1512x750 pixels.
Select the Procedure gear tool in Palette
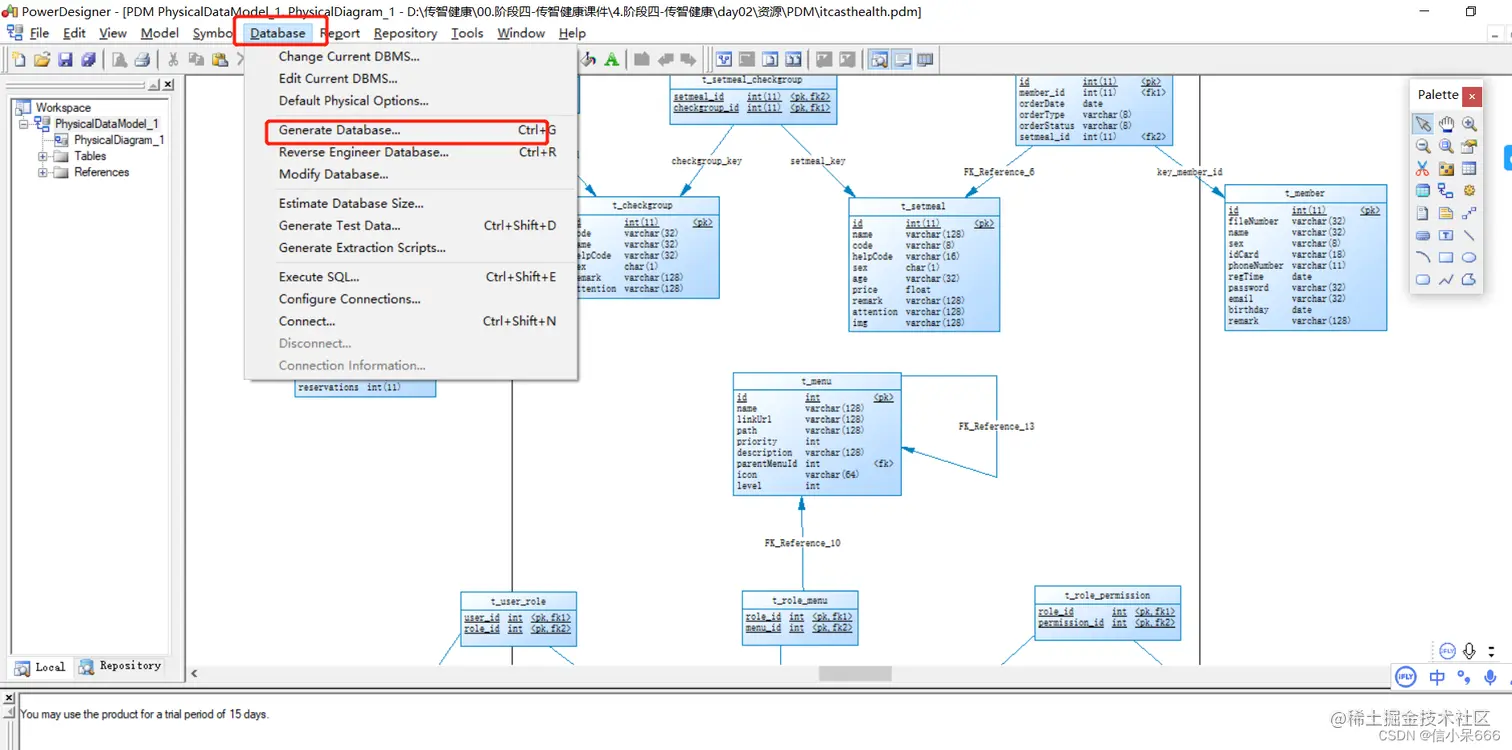click(x=1469, y=190)
